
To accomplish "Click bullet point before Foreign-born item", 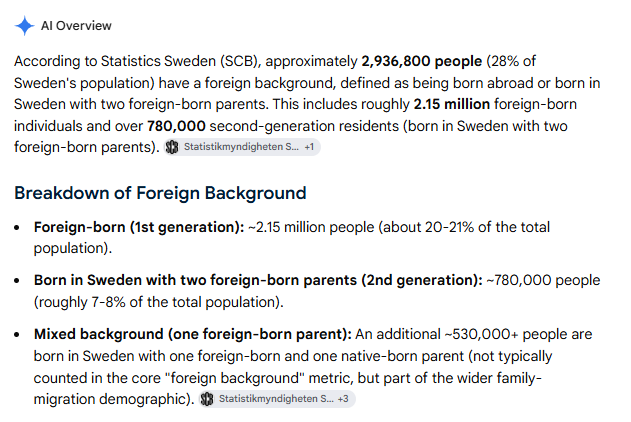I will pyautogui.click(x=16, y=228).
